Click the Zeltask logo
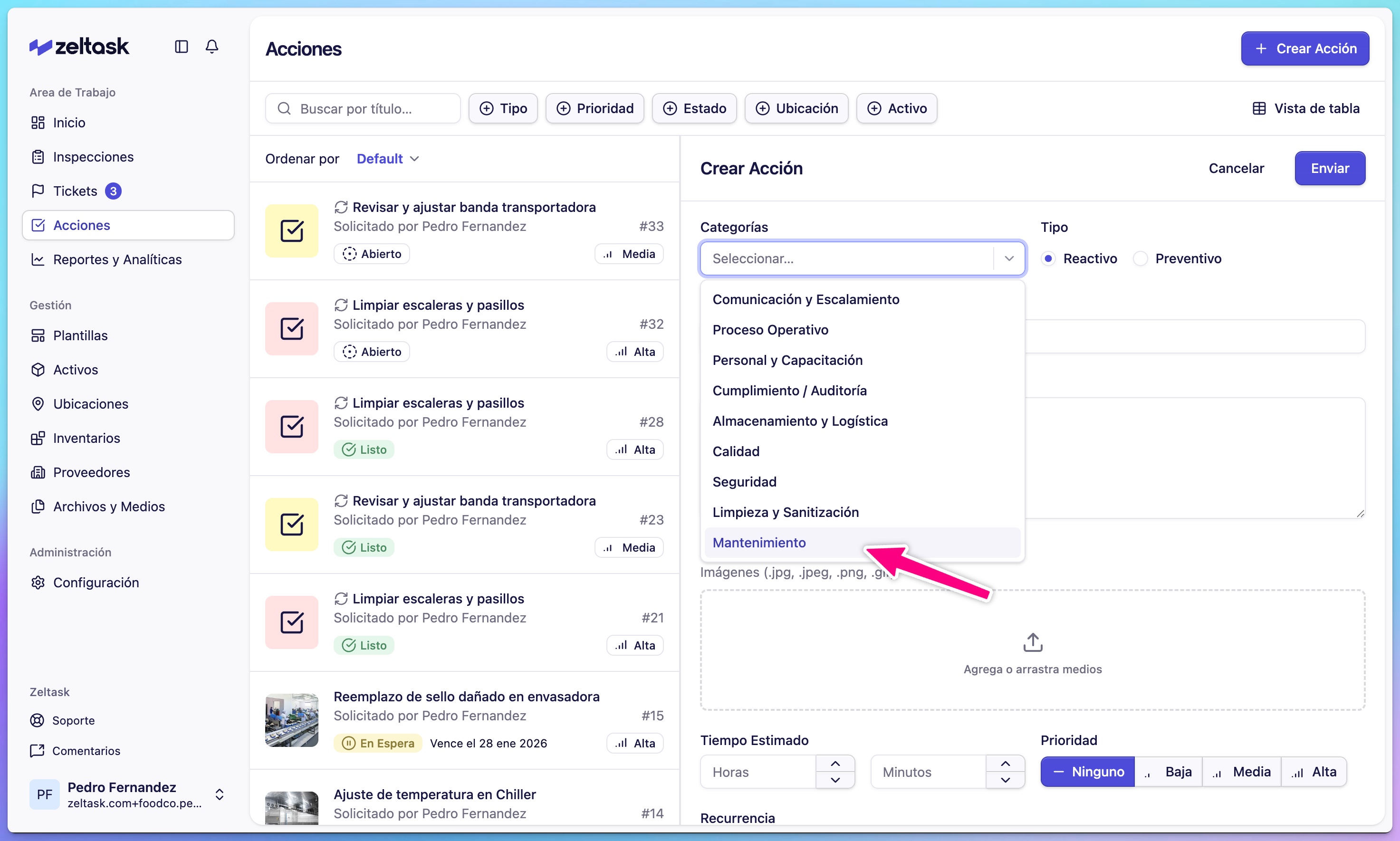The image size is (1400, 841). [x=79, y=46]
